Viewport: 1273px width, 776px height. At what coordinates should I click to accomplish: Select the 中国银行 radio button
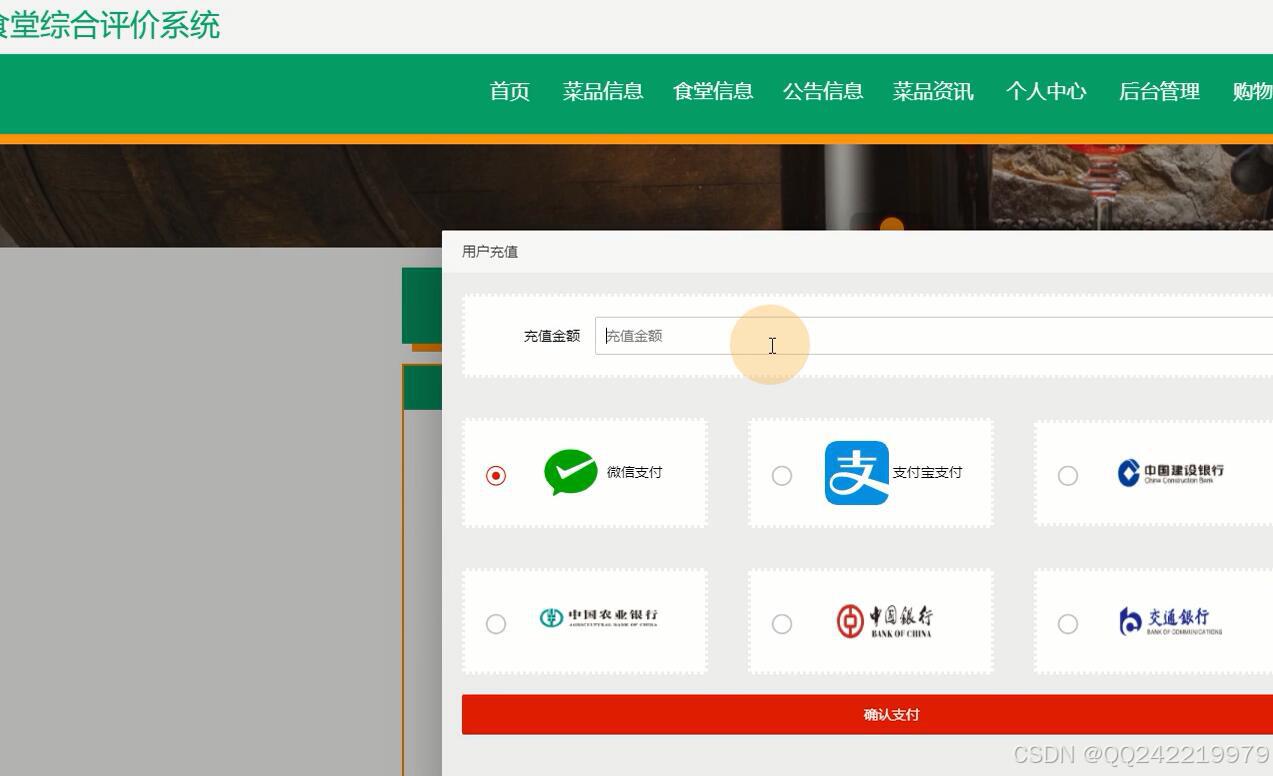point(782,623)
